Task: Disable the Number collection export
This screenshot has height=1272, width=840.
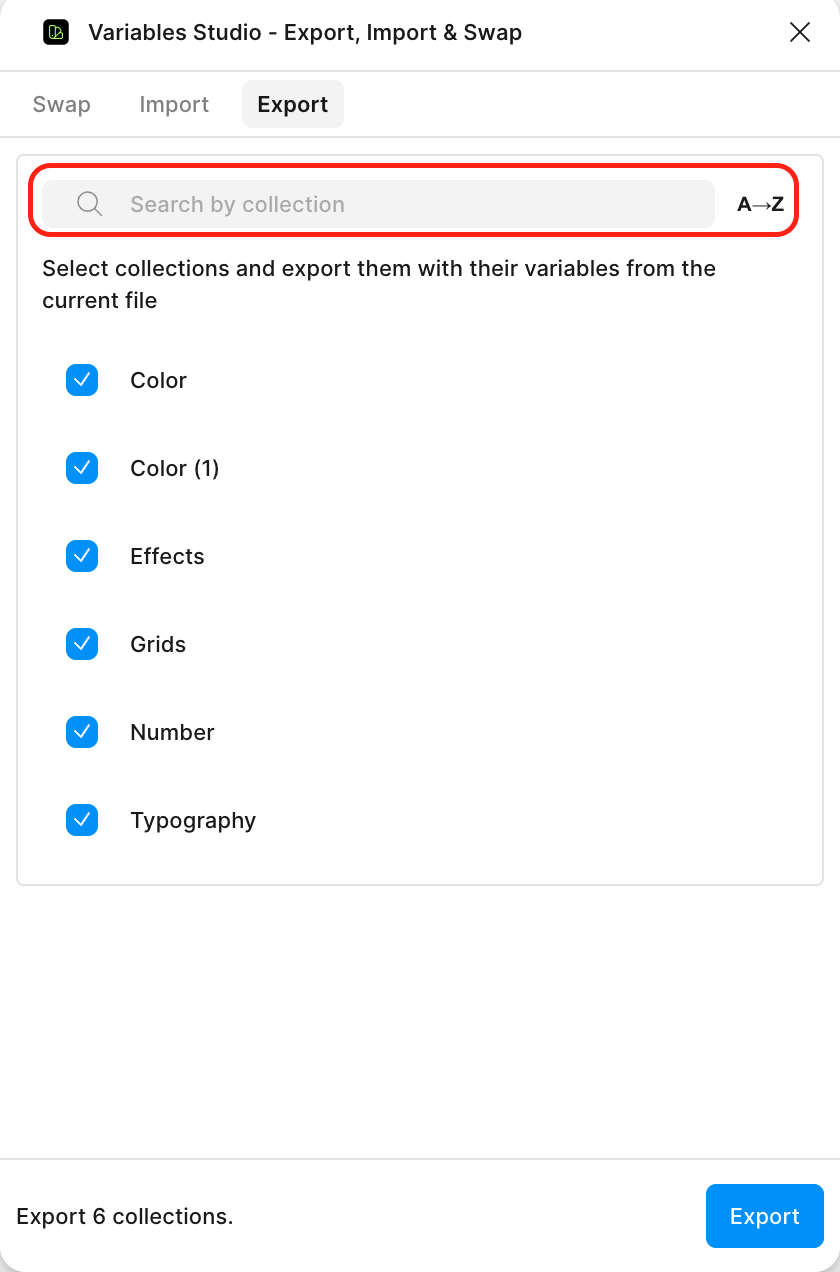Action: (x=82, y=732)
